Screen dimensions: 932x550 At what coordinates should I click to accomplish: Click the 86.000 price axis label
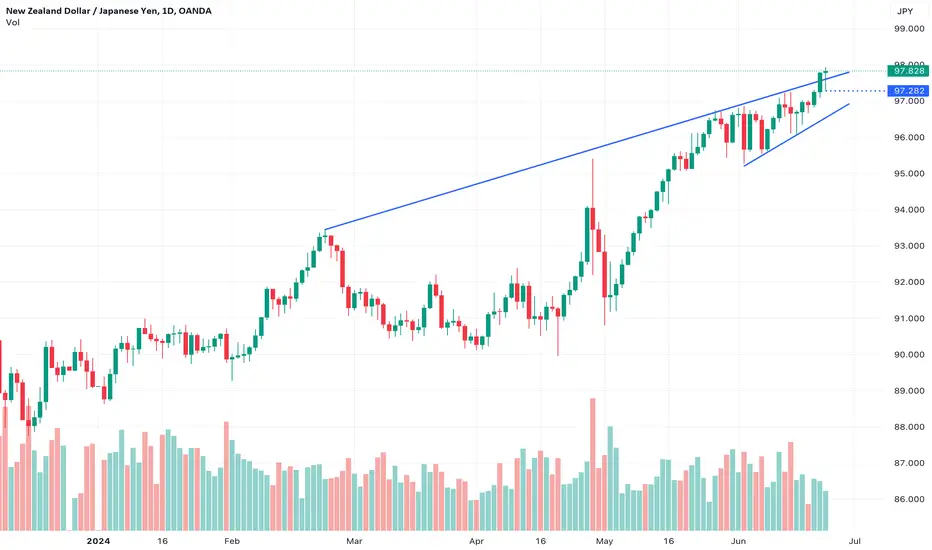point(909,499)
